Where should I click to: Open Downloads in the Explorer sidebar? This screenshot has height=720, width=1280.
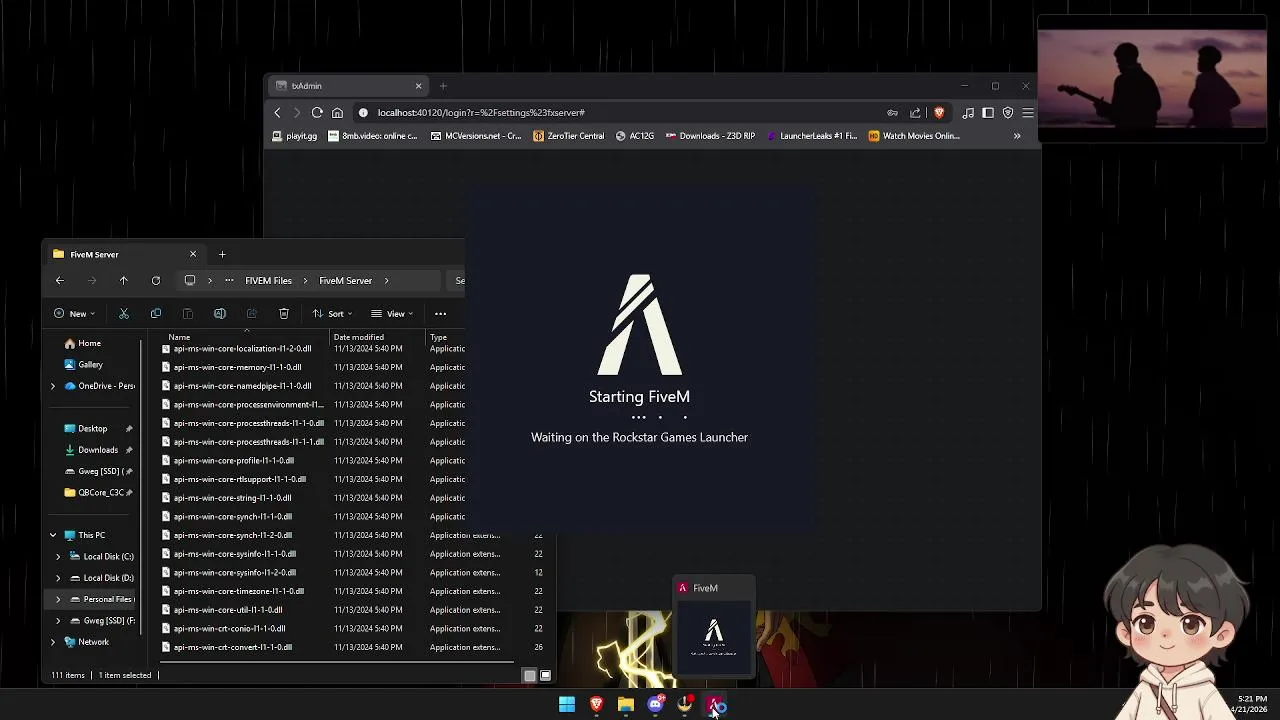98,450
